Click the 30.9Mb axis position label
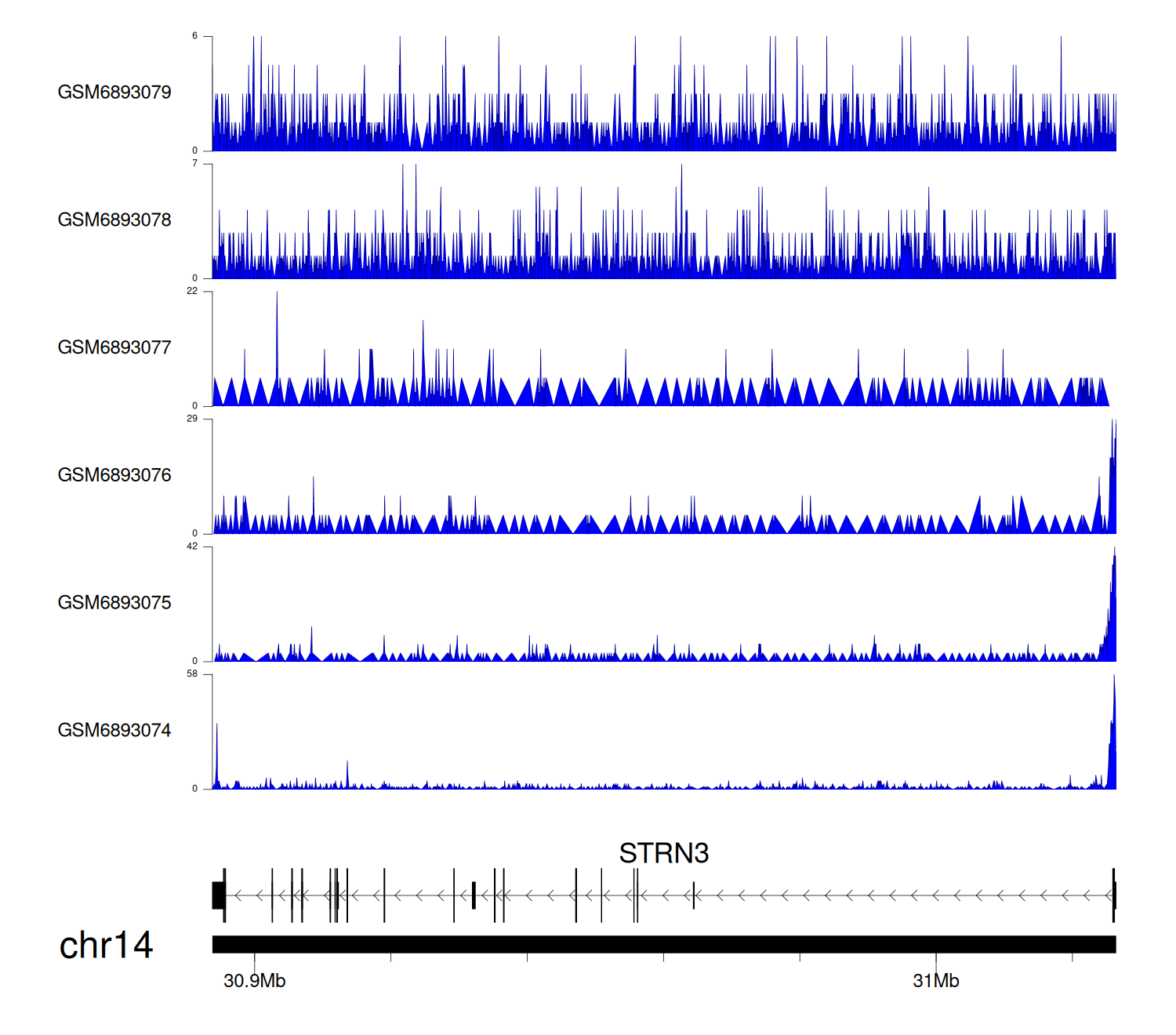 tap(254, 981)
